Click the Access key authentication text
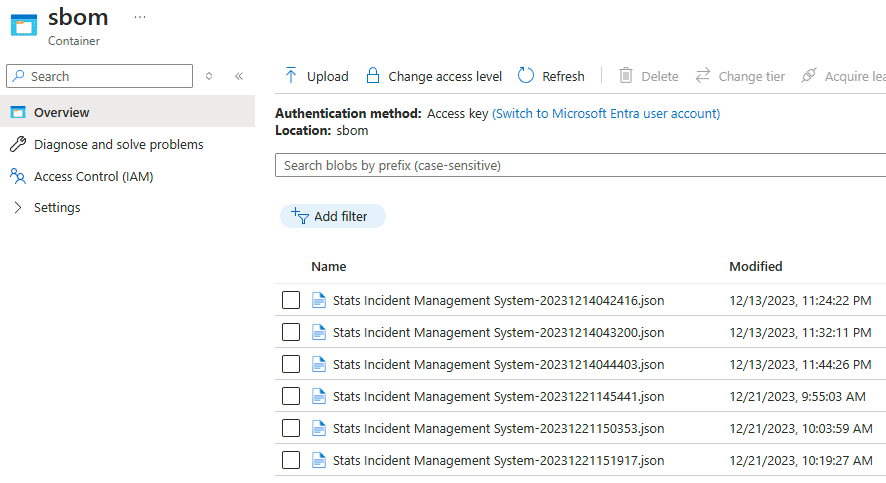Viewport: 886px width, 483px height. pos(457,114)
